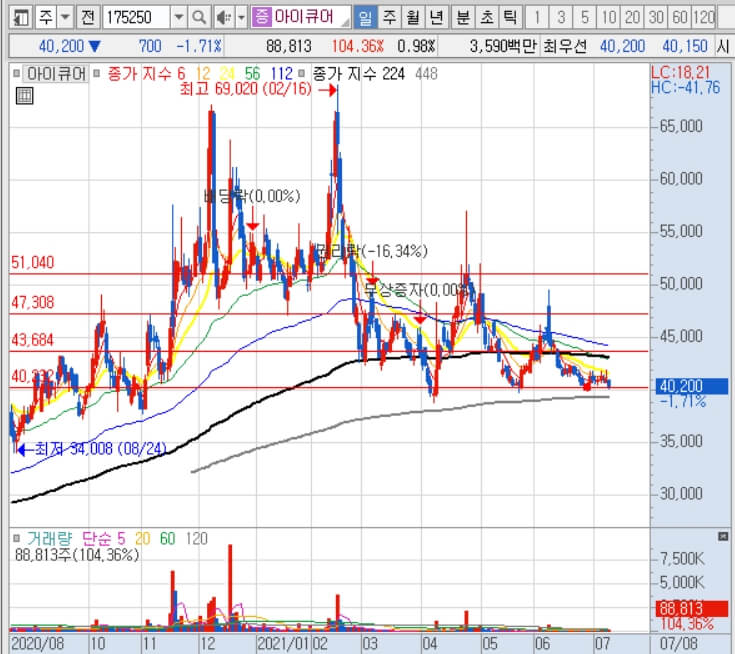Select the 주 weekly chart tab
The image size is (735, 654).
pos(389,18)
